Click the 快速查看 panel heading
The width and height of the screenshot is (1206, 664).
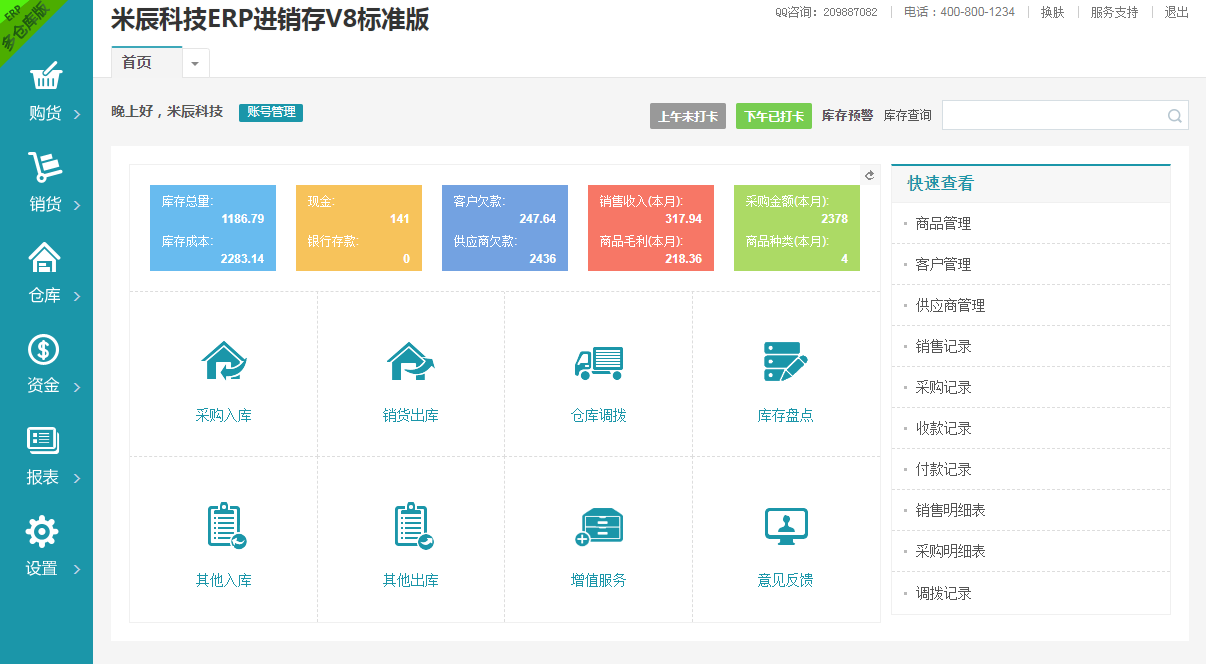coord(940,184)
